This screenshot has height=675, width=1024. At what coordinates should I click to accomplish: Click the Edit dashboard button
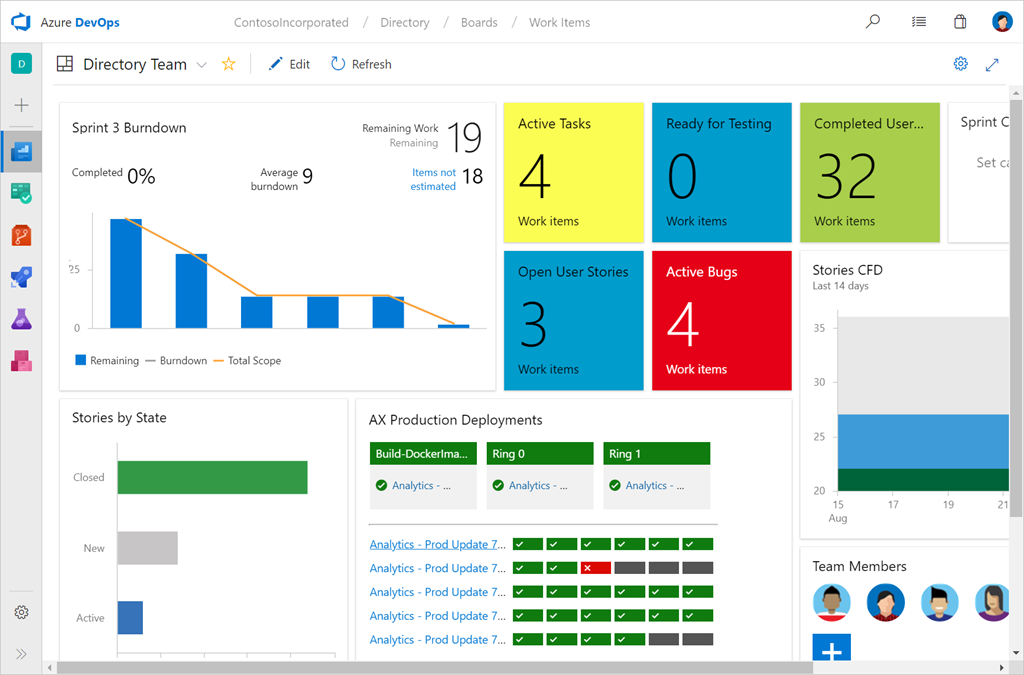pyautogui.click(x=289, y=64)
